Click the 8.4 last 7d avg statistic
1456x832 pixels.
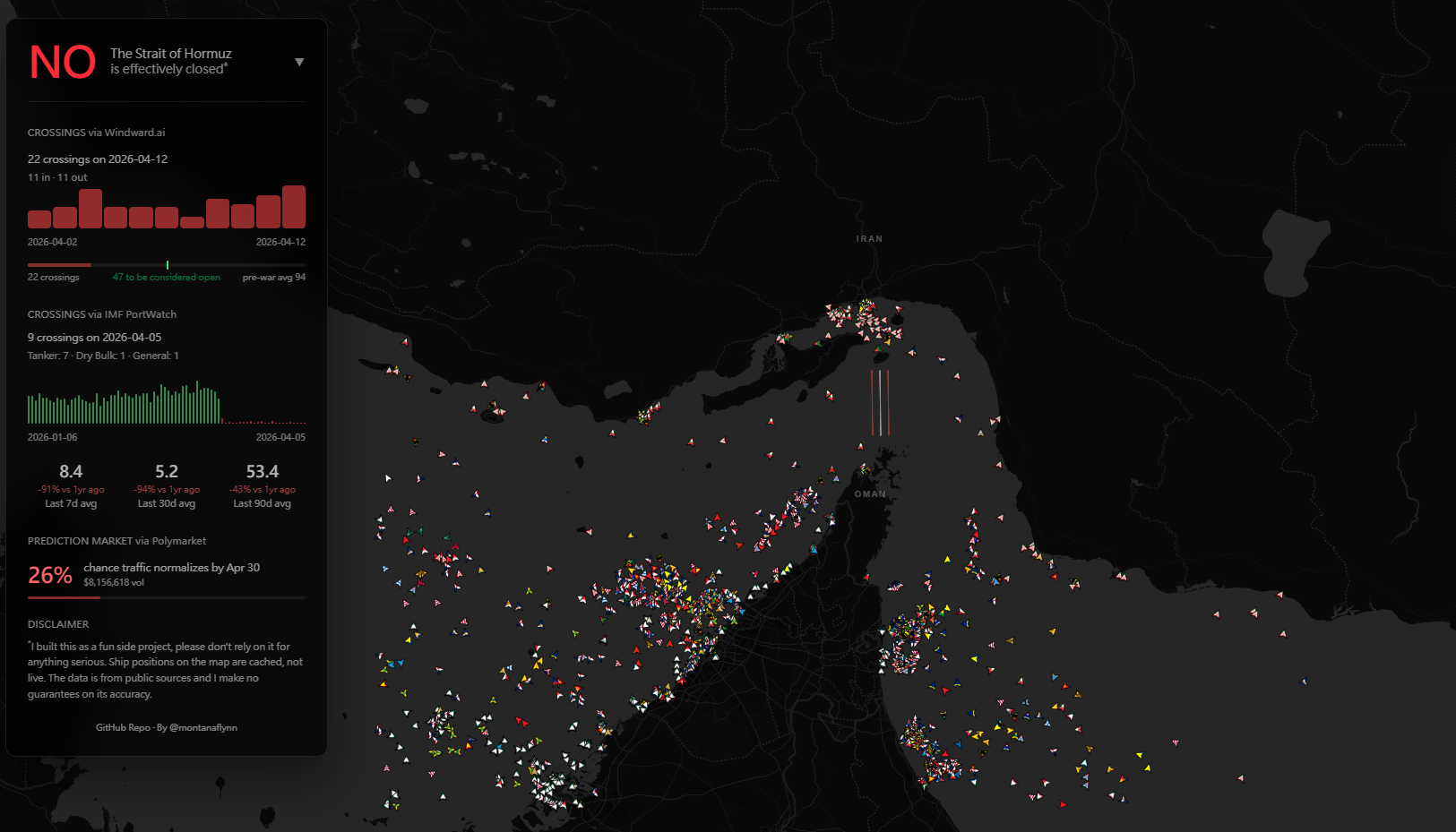click(71, 472)
